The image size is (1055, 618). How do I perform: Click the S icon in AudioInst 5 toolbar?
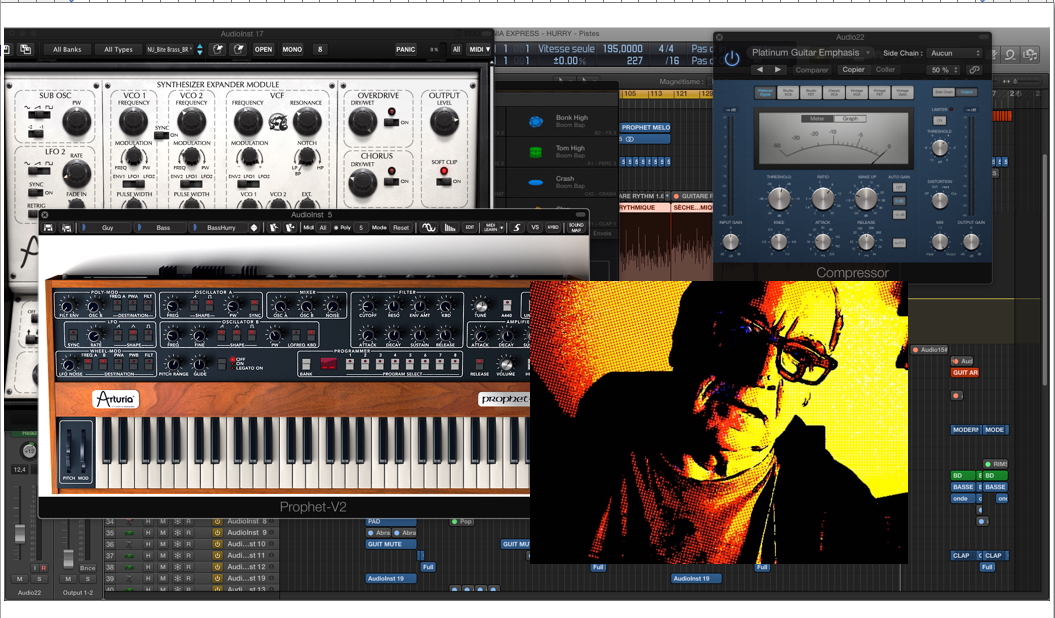pos(517,228)
